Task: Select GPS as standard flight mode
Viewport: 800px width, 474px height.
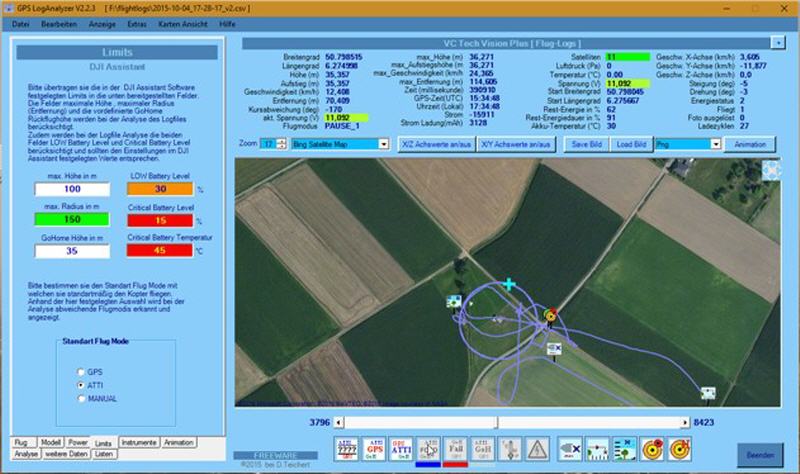Action: 81,372
